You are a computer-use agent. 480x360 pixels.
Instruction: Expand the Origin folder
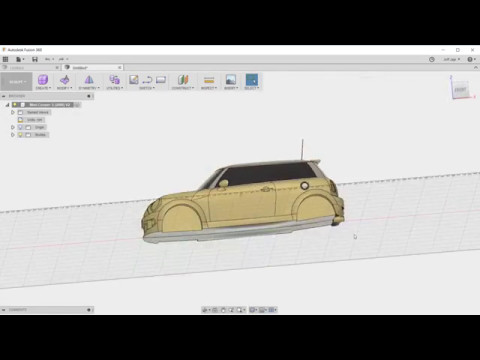tap(13, 127)
